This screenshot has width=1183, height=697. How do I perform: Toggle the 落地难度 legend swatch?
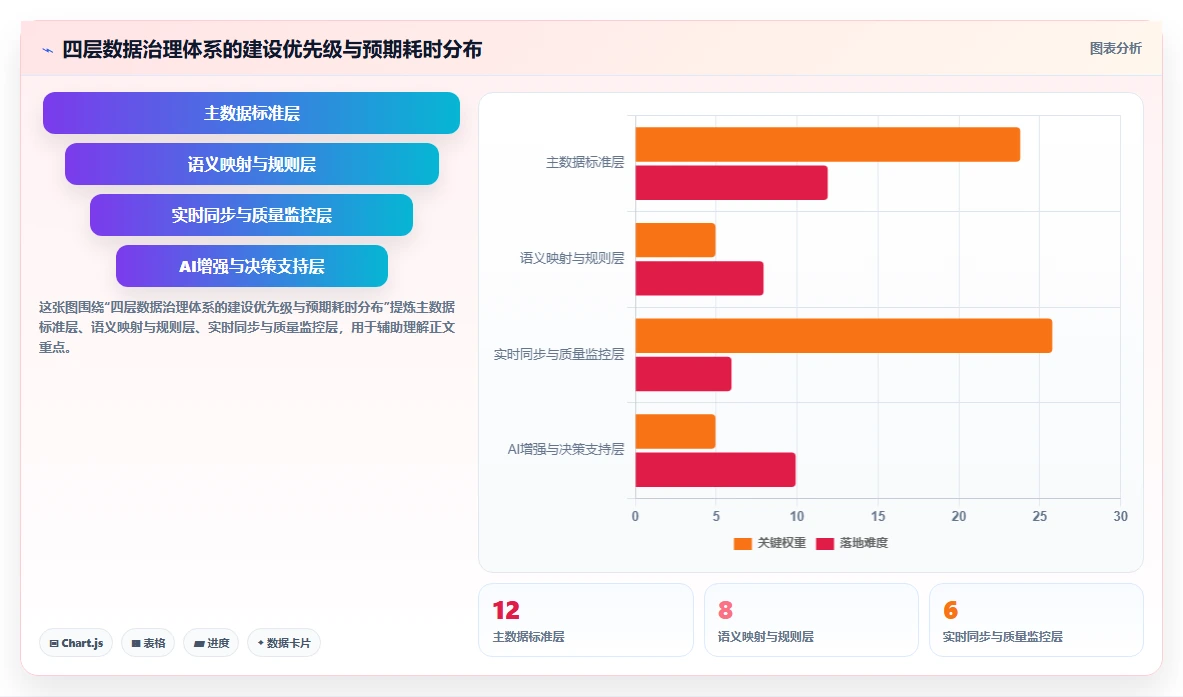pos(825,543)
